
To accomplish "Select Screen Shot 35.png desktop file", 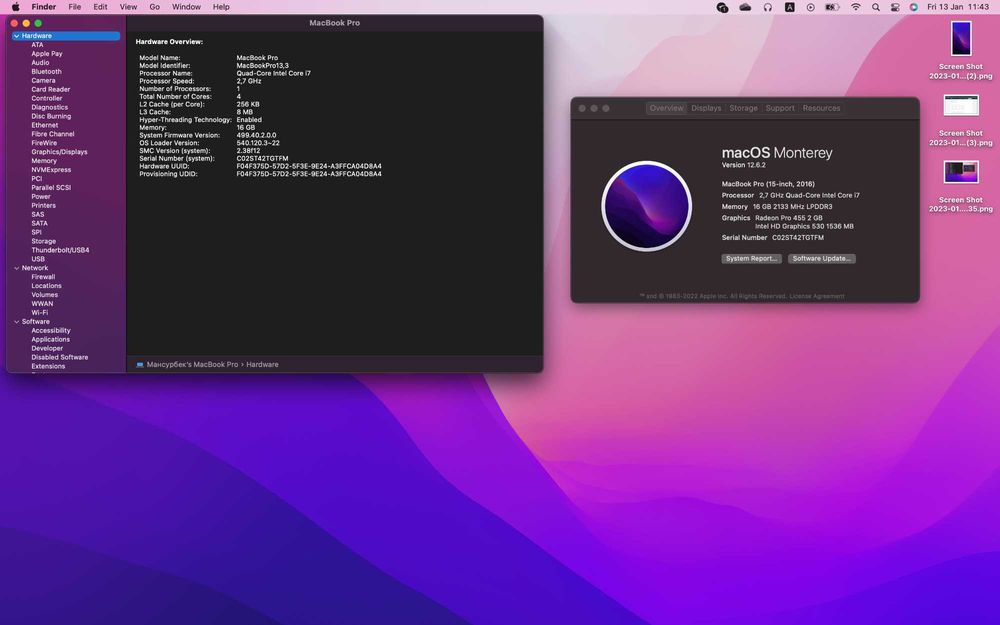I will click(960, 187).
